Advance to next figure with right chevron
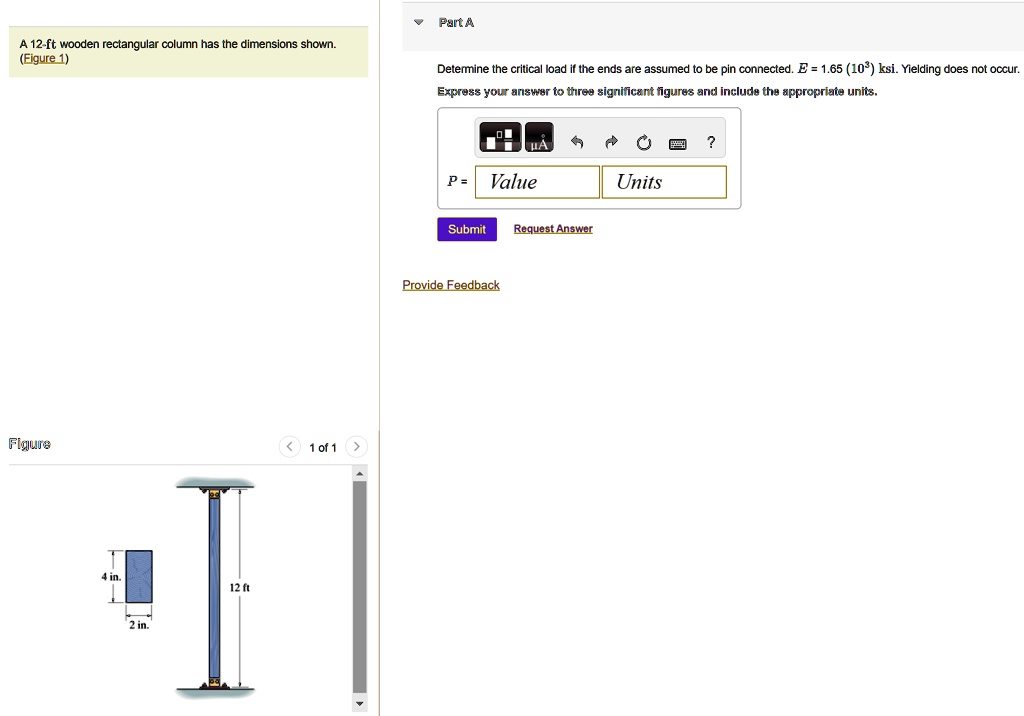 [356, 447]
